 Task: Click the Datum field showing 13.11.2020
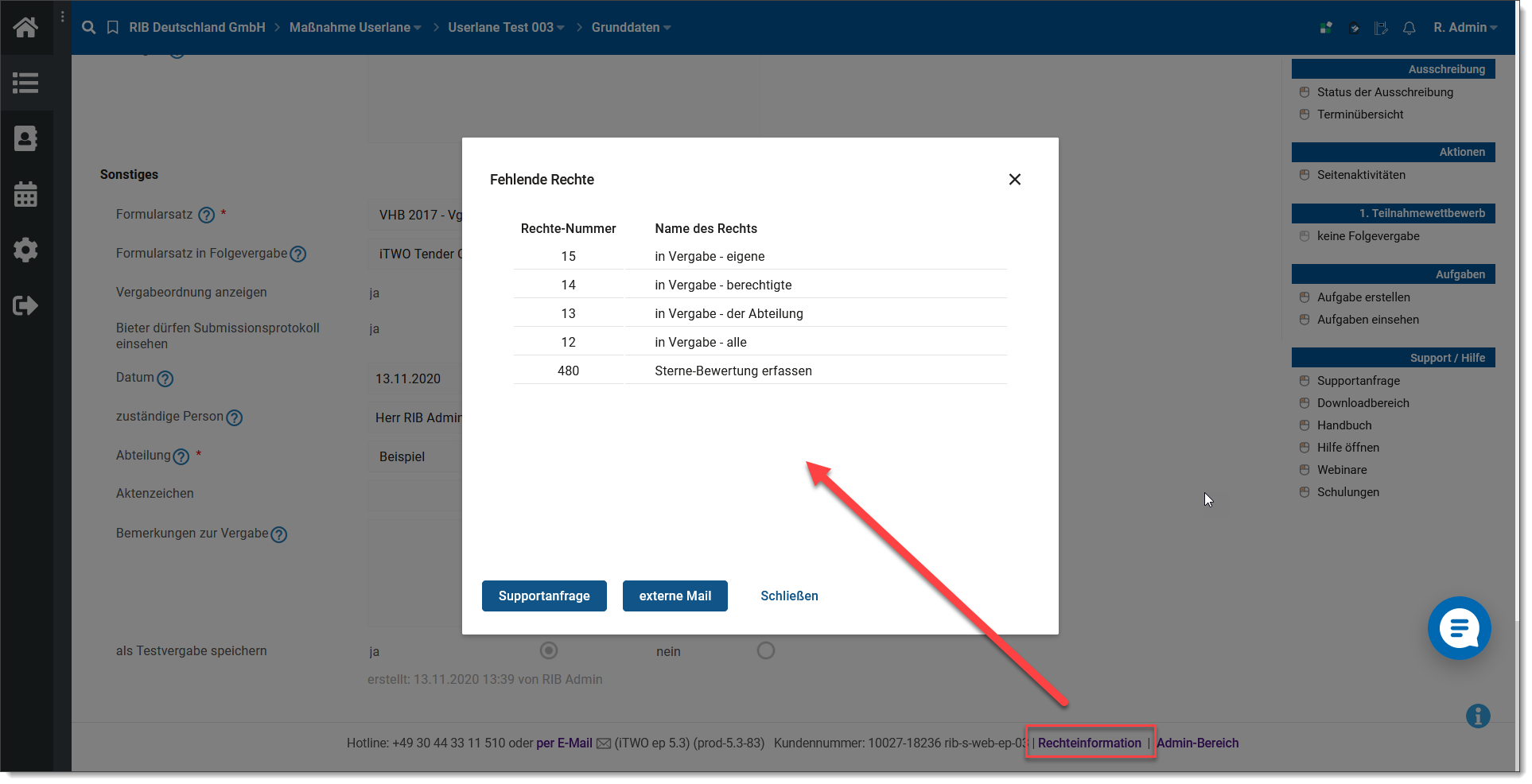click(415, 378)
